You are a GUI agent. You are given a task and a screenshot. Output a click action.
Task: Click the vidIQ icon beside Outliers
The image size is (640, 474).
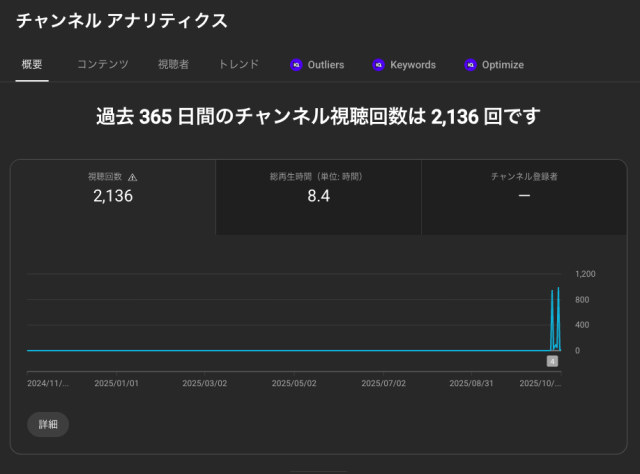click(x=296, y=65)
